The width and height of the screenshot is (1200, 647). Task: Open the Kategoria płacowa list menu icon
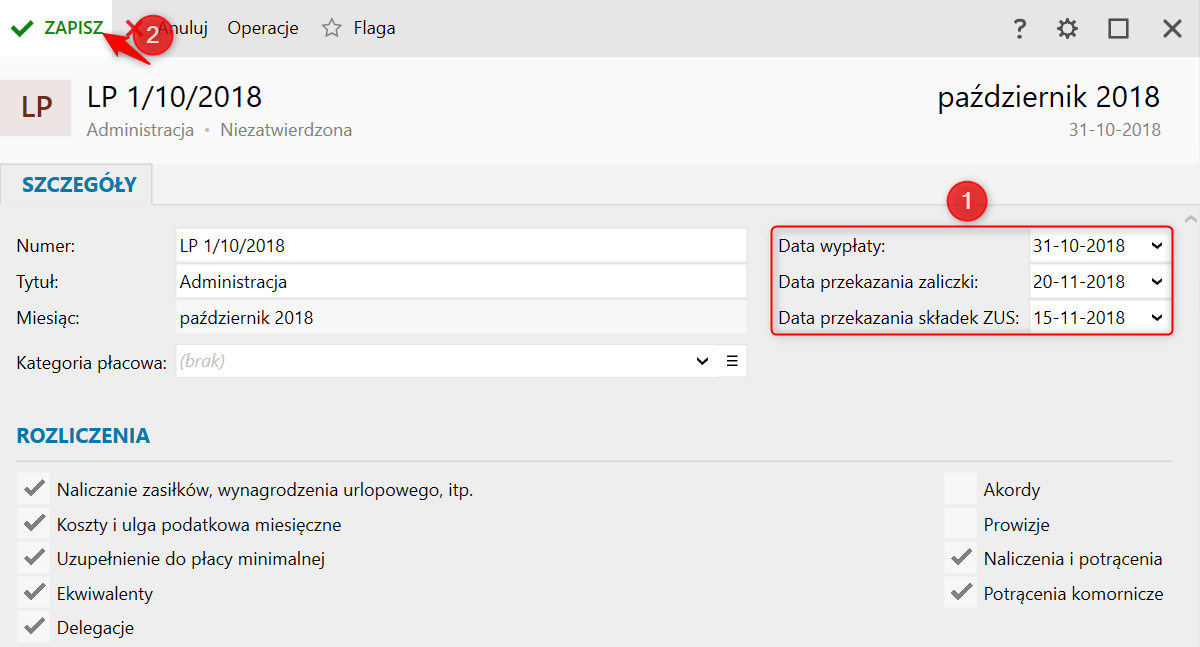click(732, 362)
